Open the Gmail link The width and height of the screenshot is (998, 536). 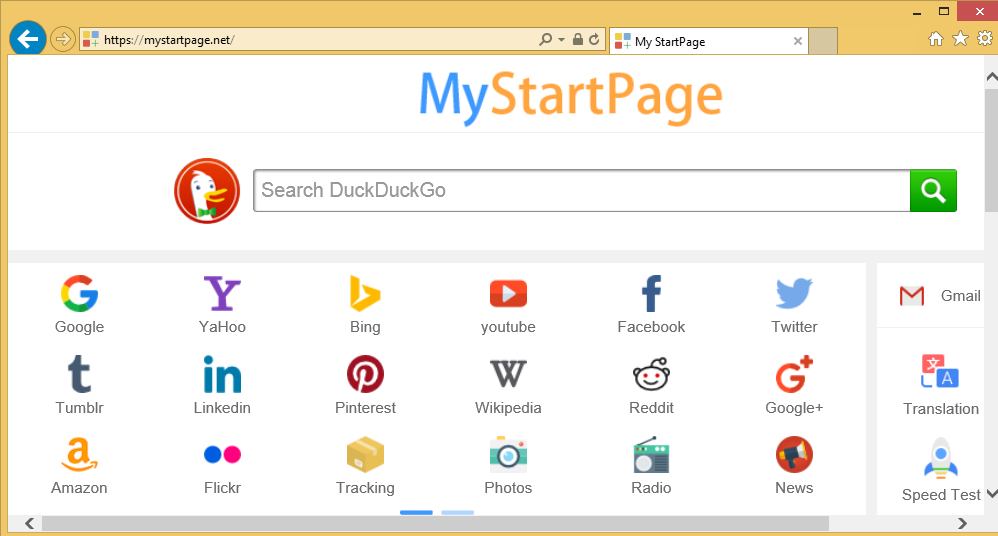tap(940, 295)
